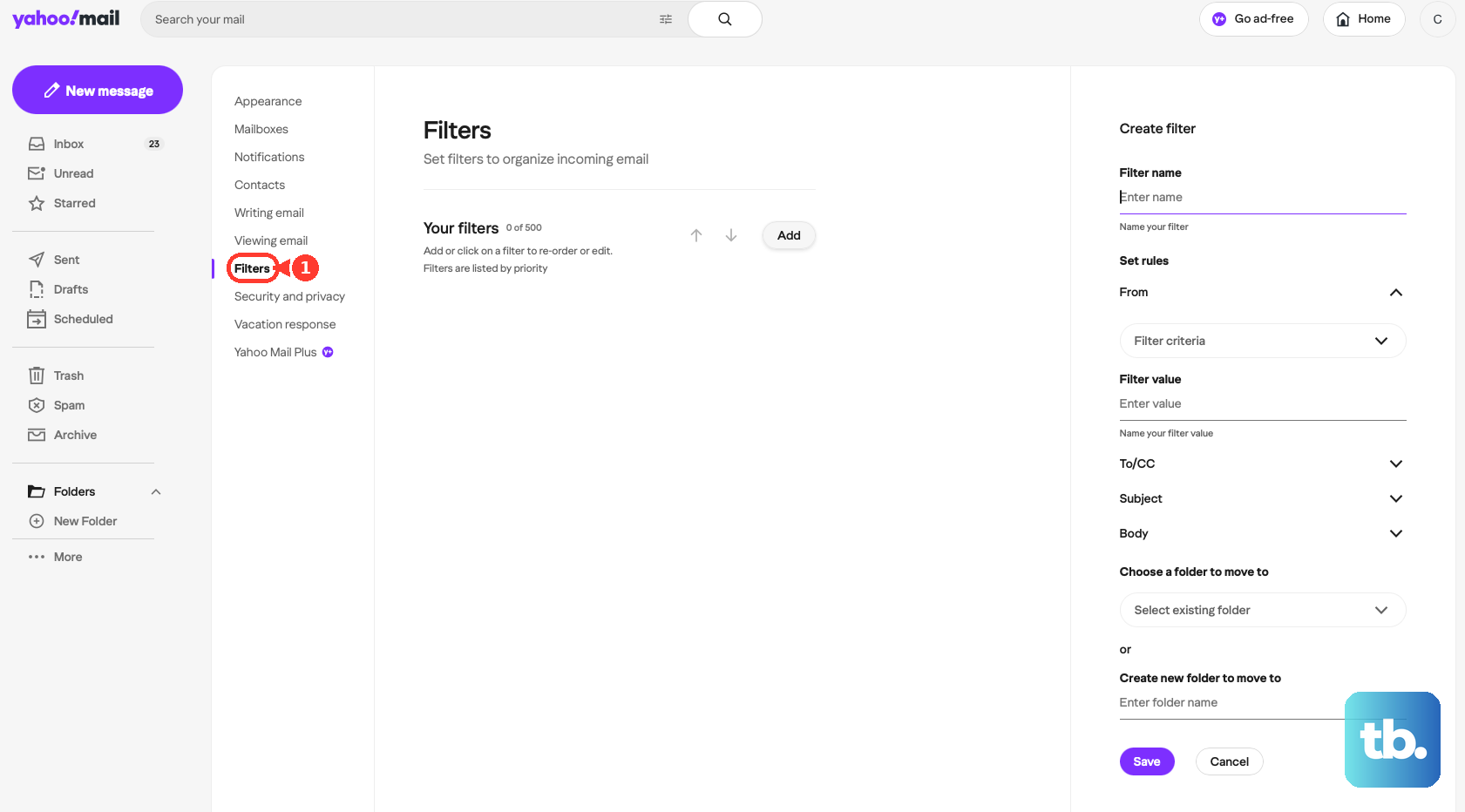Click the Go ad-free button
The image size is (1465, 812).
[1254, 19]
